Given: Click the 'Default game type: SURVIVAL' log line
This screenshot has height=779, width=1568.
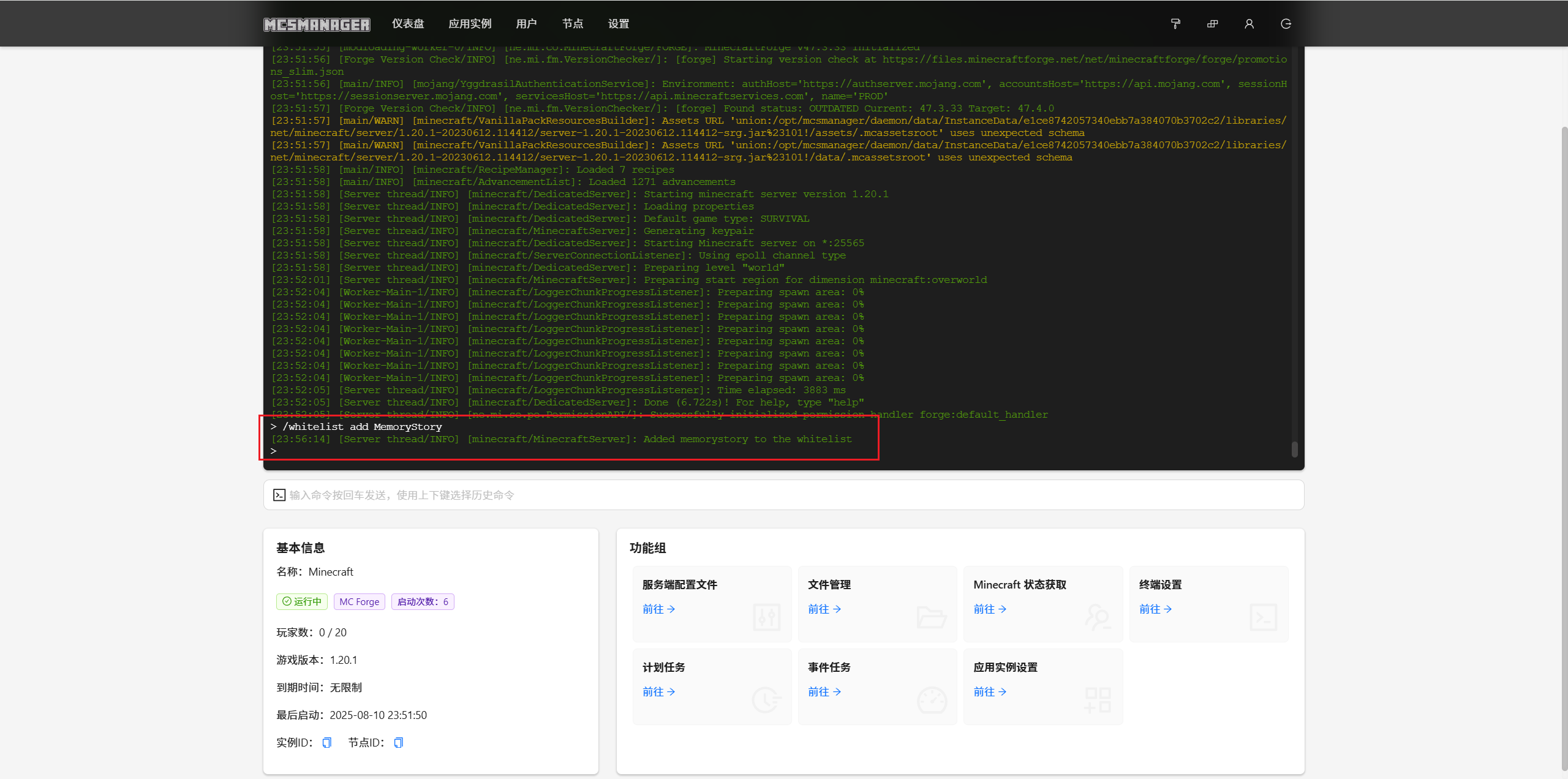Looking at the screenshot, I should tap(540, 219).
